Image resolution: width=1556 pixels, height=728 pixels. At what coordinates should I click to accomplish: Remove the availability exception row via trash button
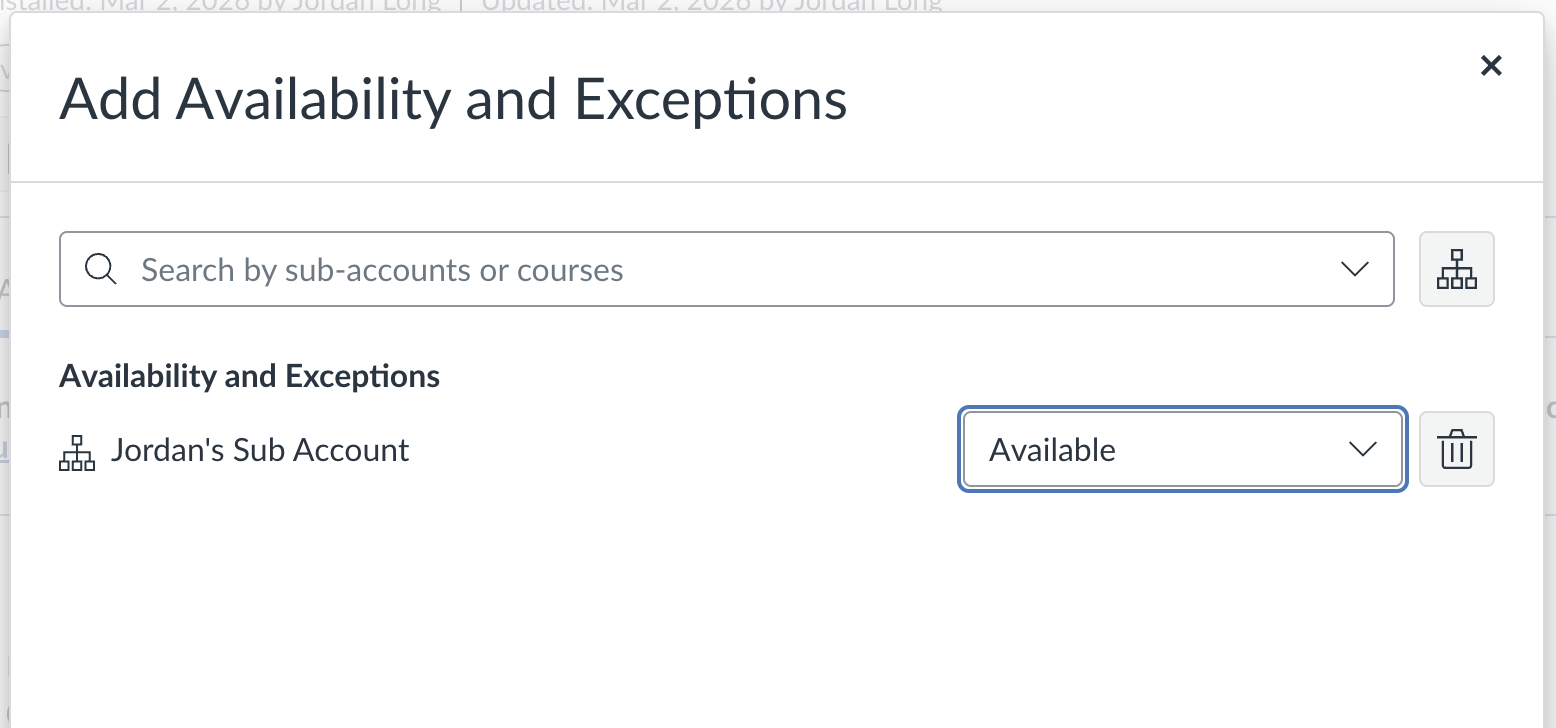point(1456,449)
